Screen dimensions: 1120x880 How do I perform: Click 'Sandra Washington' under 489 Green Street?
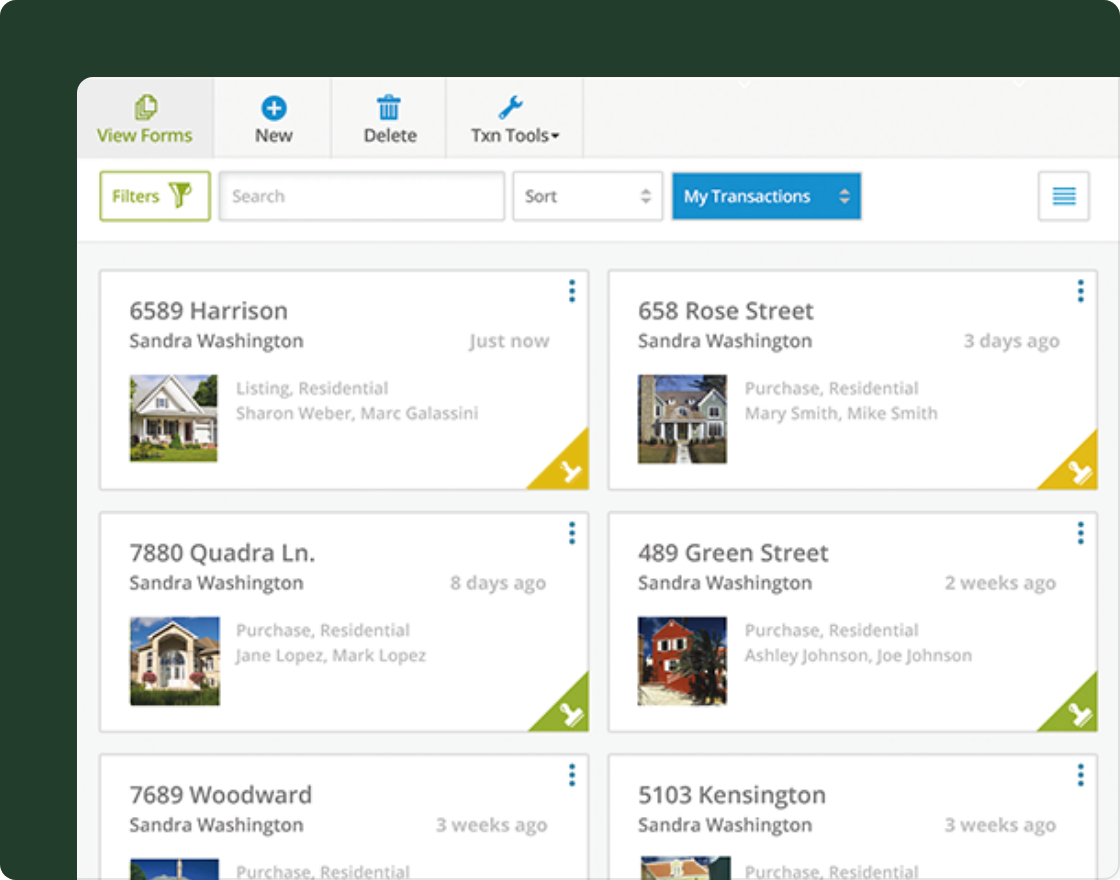click(725, 584)
